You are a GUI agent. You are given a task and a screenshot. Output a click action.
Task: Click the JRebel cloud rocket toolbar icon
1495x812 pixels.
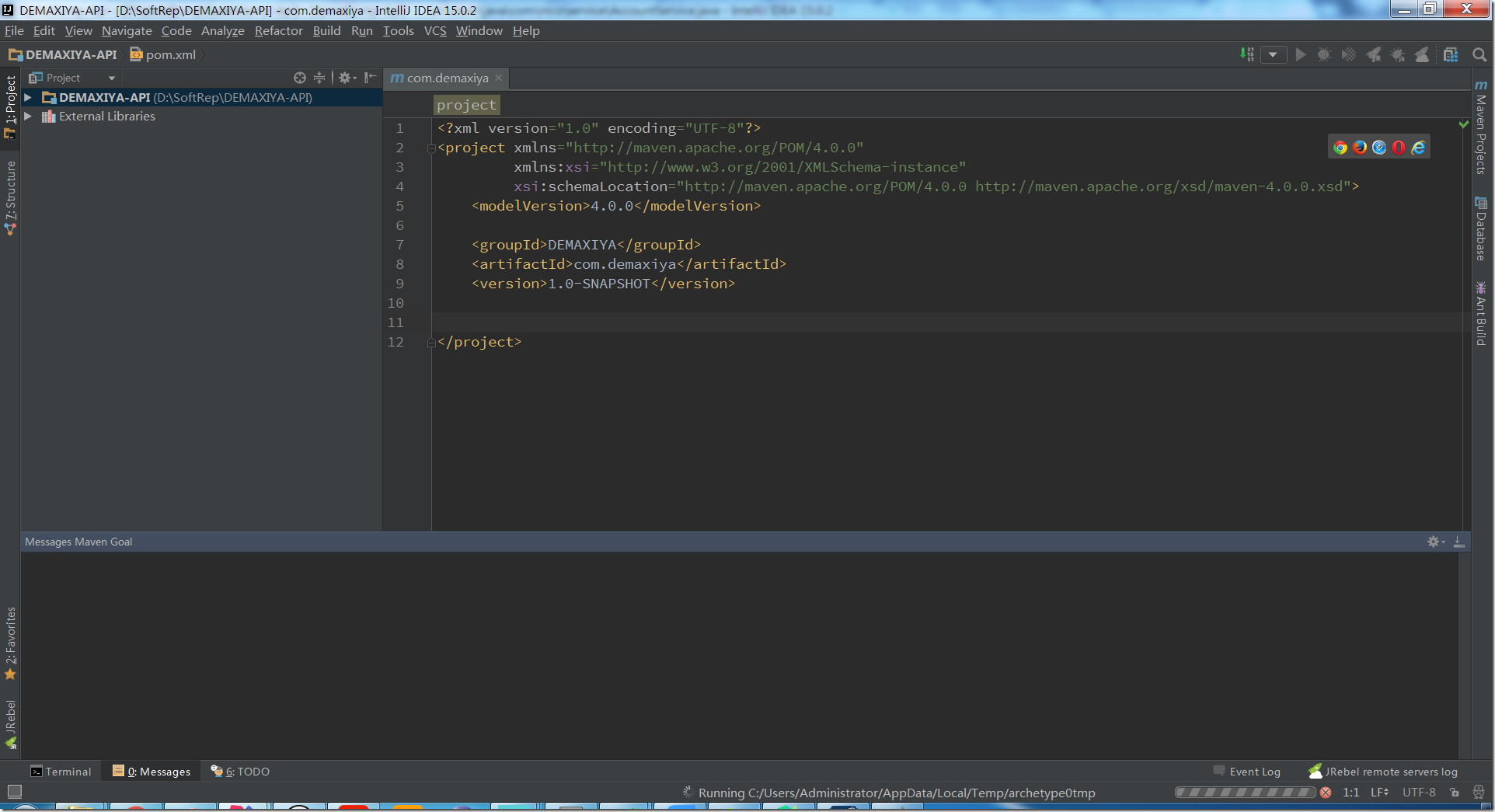point(1422,54)
